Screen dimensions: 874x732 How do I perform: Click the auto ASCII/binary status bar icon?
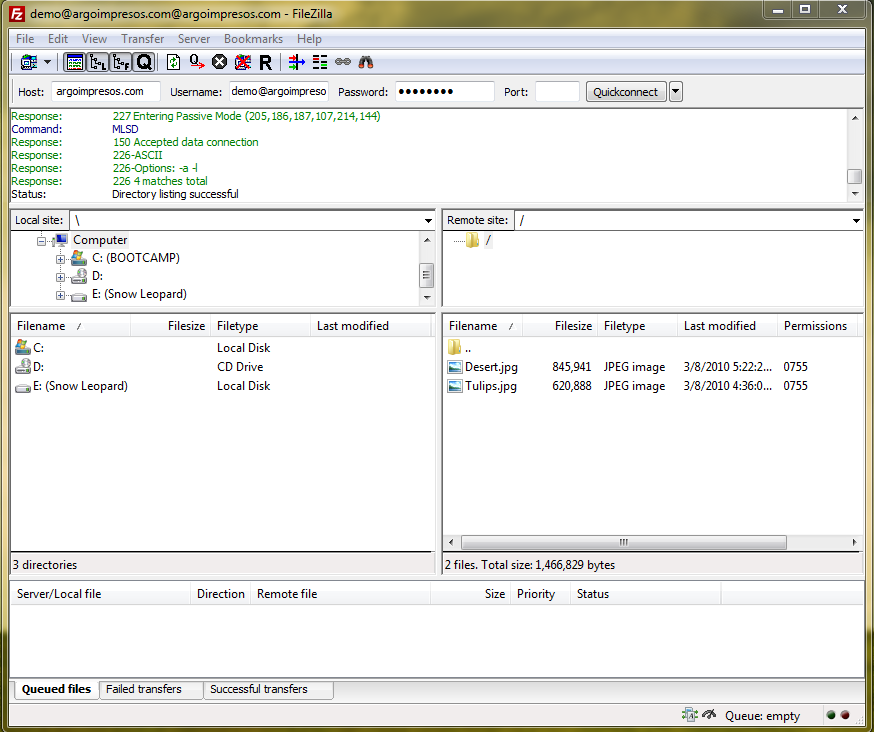[x=690, y=715]
